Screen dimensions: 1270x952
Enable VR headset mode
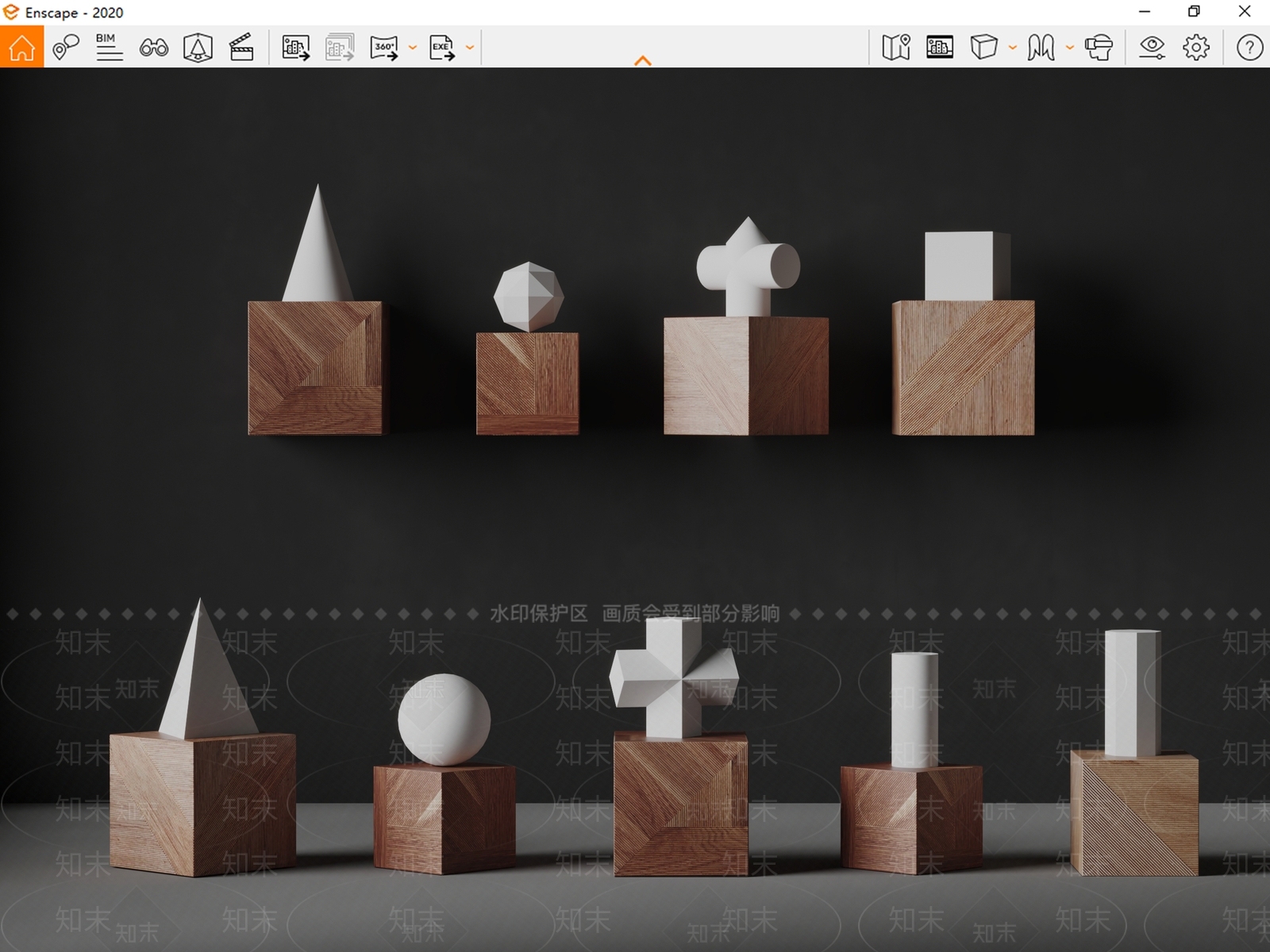click(x=1099, y=48)
